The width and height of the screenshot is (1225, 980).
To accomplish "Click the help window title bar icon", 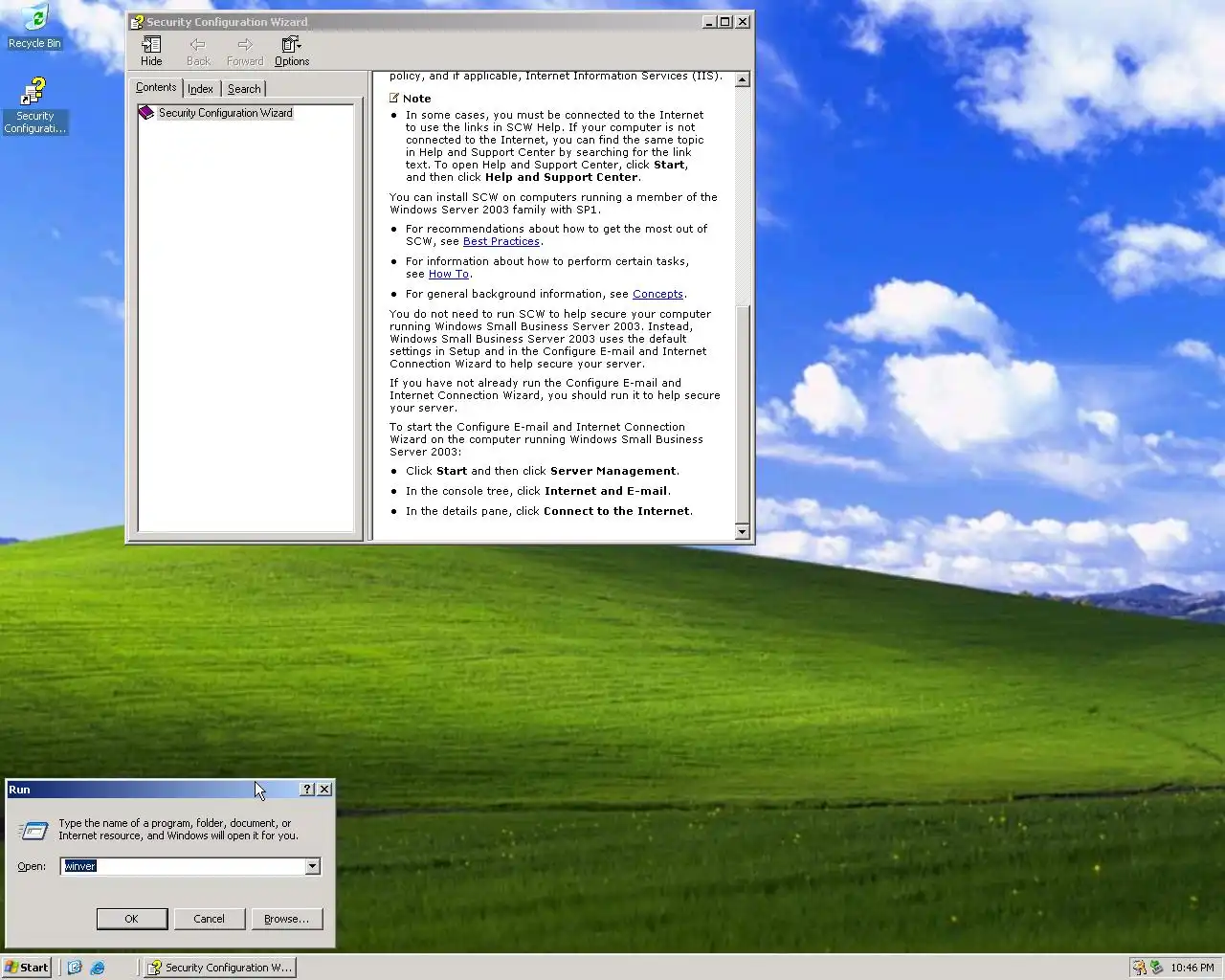I will pos(137,22).
